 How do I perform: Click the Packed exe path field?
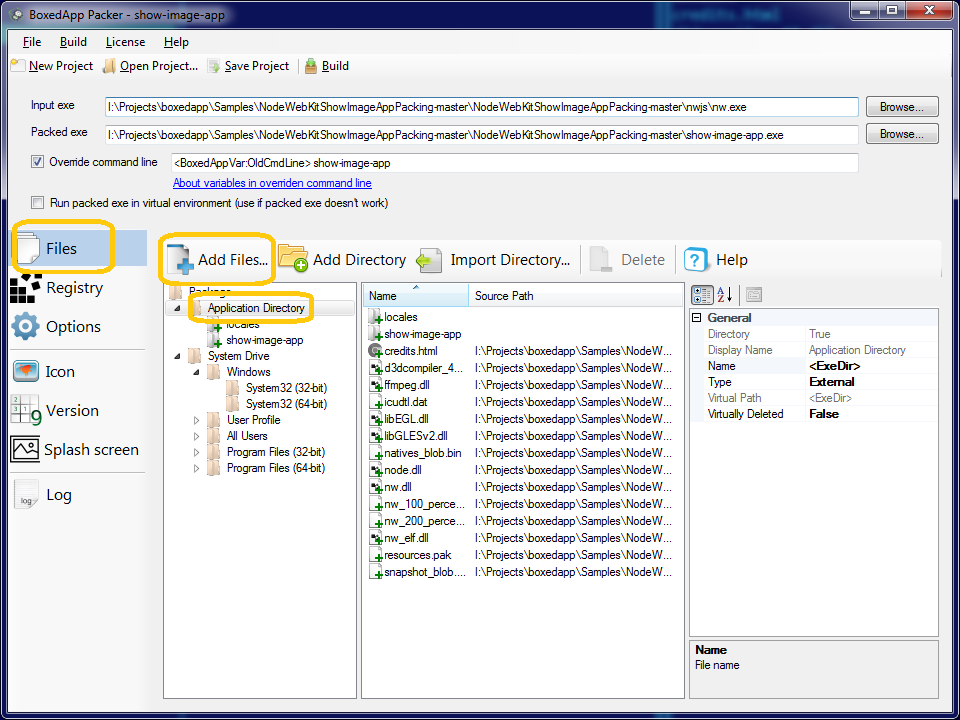click(x=481, y=134)
